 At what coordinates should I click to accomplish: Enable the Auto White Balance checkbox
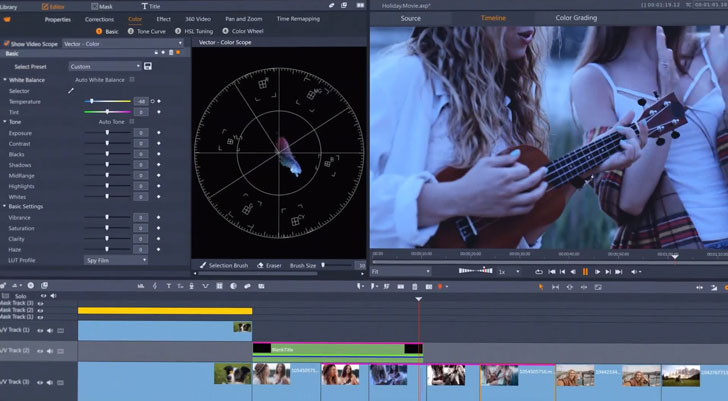(131, 79)
